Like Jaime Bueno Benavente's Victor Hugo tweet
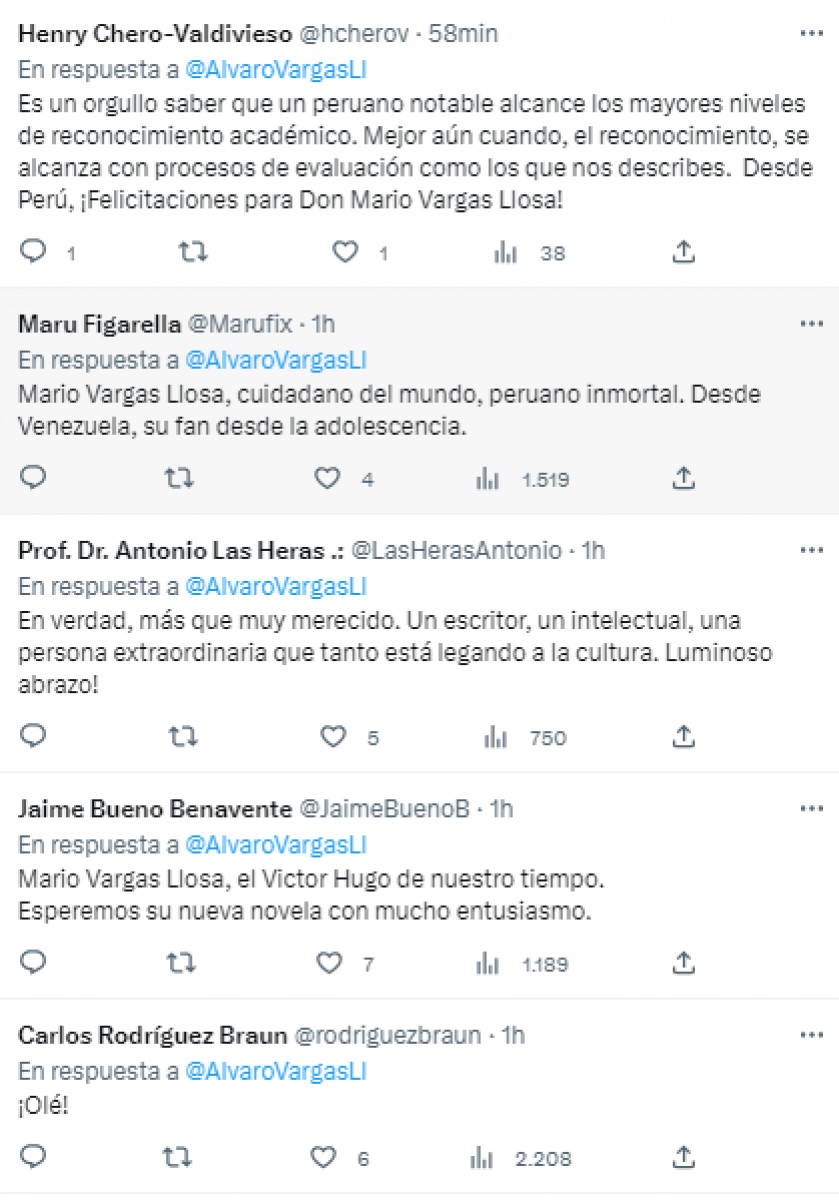This screenshot has height=1200, width=839. (329, 964)
